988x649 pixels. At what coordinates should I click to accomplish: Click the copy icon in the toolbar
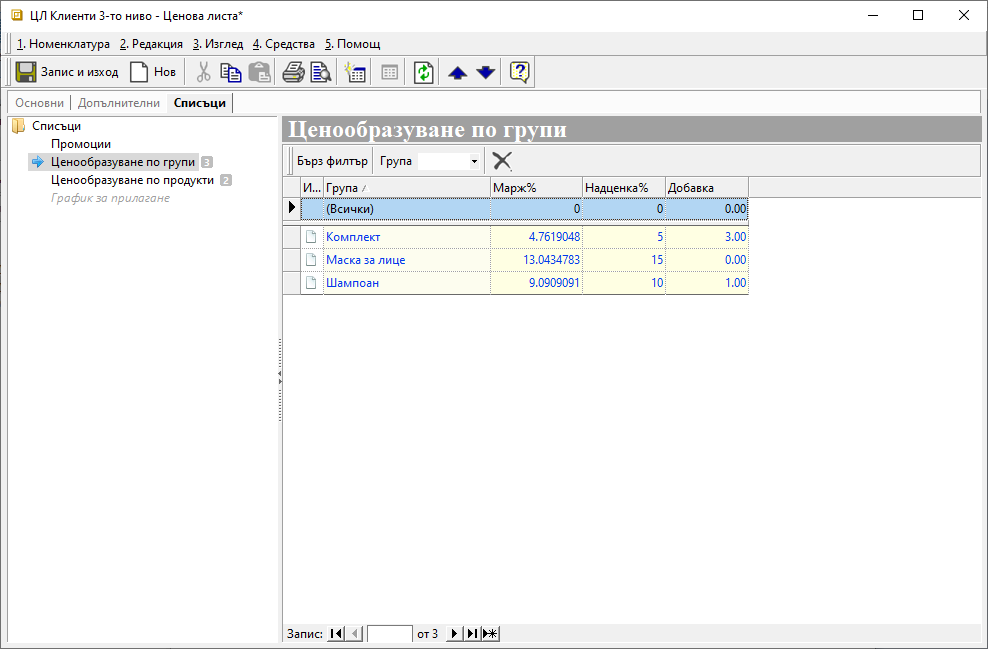pos(231,72)
